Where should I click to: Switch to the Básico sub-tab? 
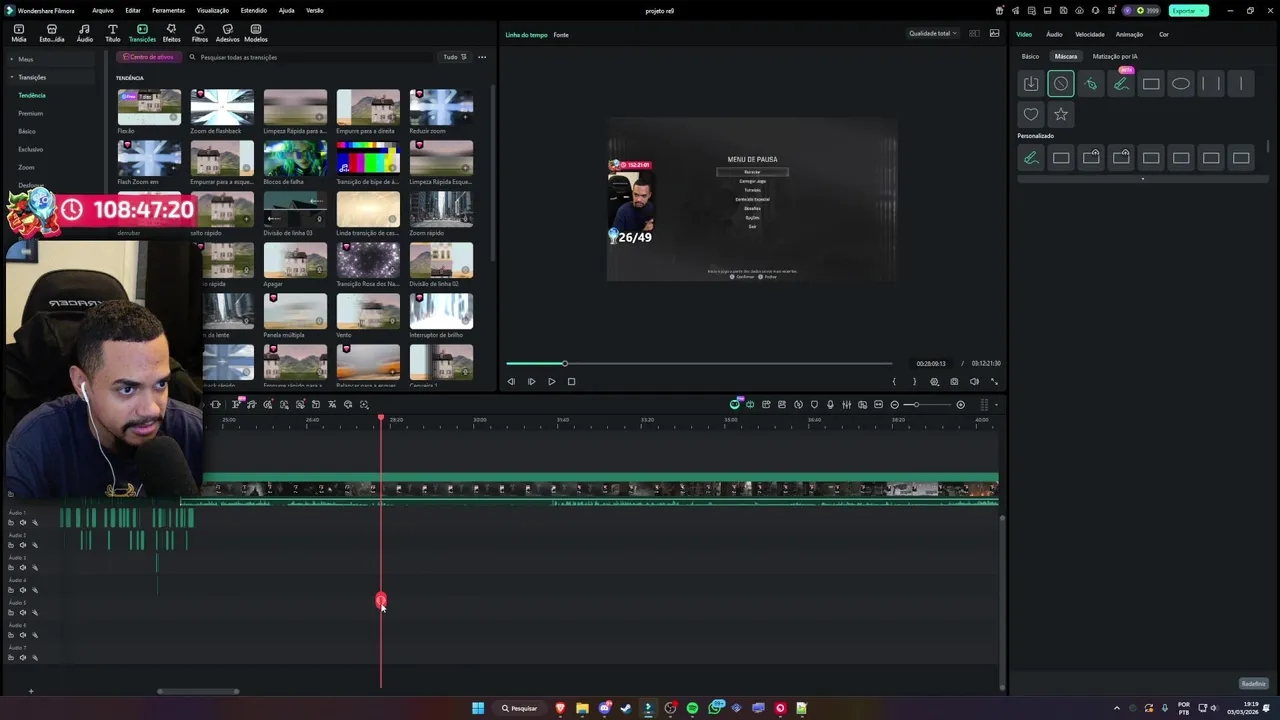tap(1030, 56)
